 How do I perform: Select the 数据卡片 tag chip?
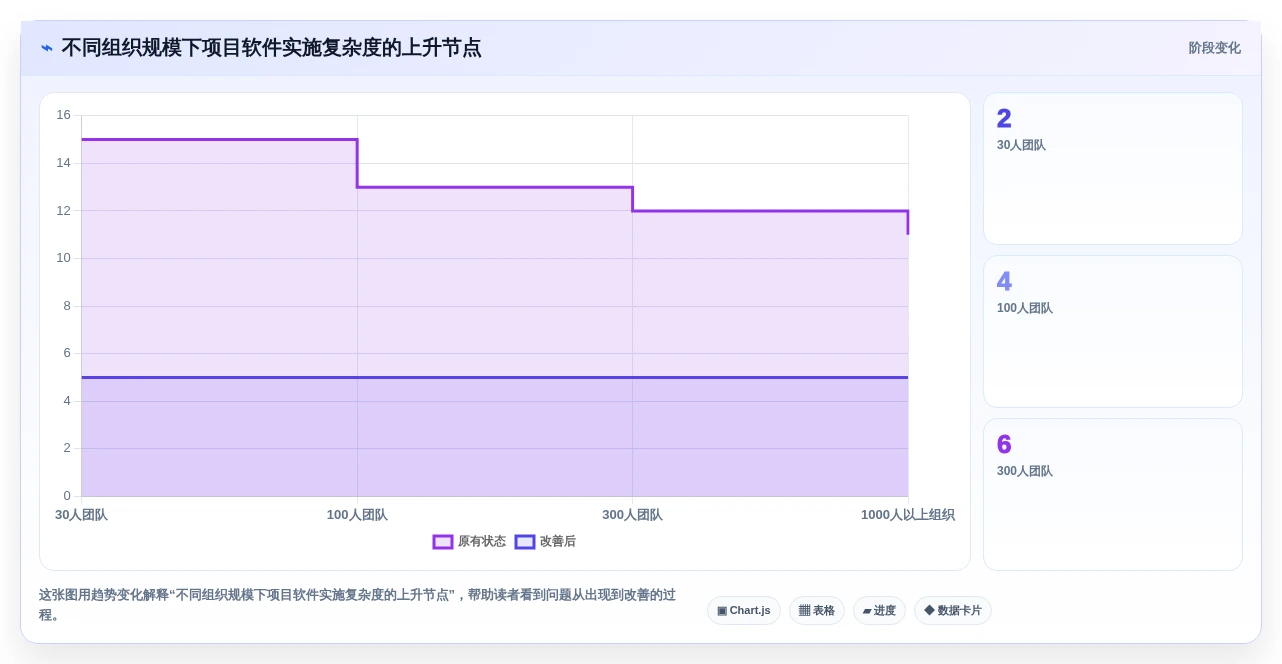(953, 611)
